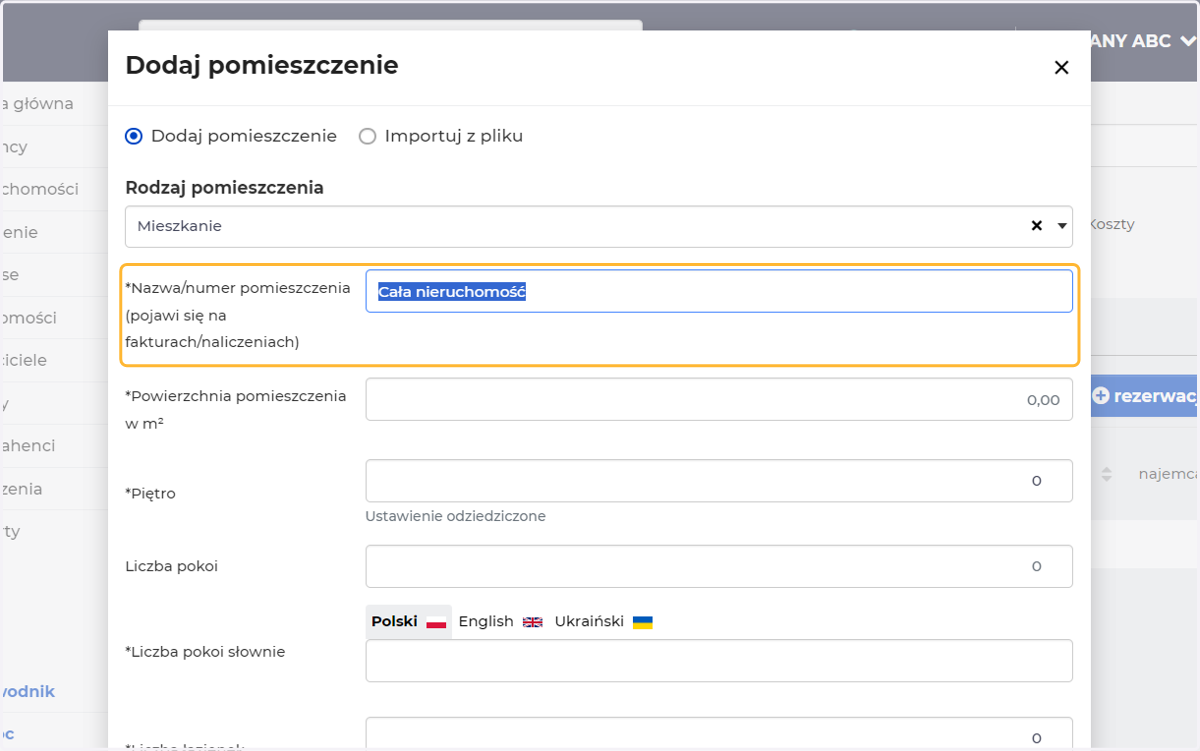The height and width of the screenshot is (751, 1200).
Task: Switch to the Polski language tab
Action: pos(408,622)
